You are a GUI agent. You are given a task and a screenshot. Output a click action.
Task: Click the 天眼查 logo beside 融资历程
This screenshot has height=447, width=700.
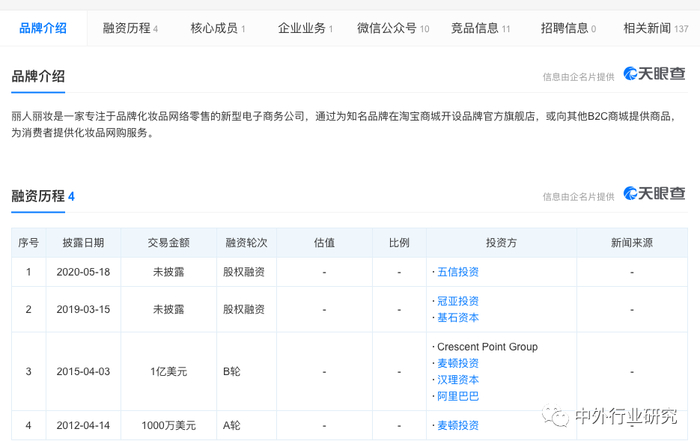[654, 193]
